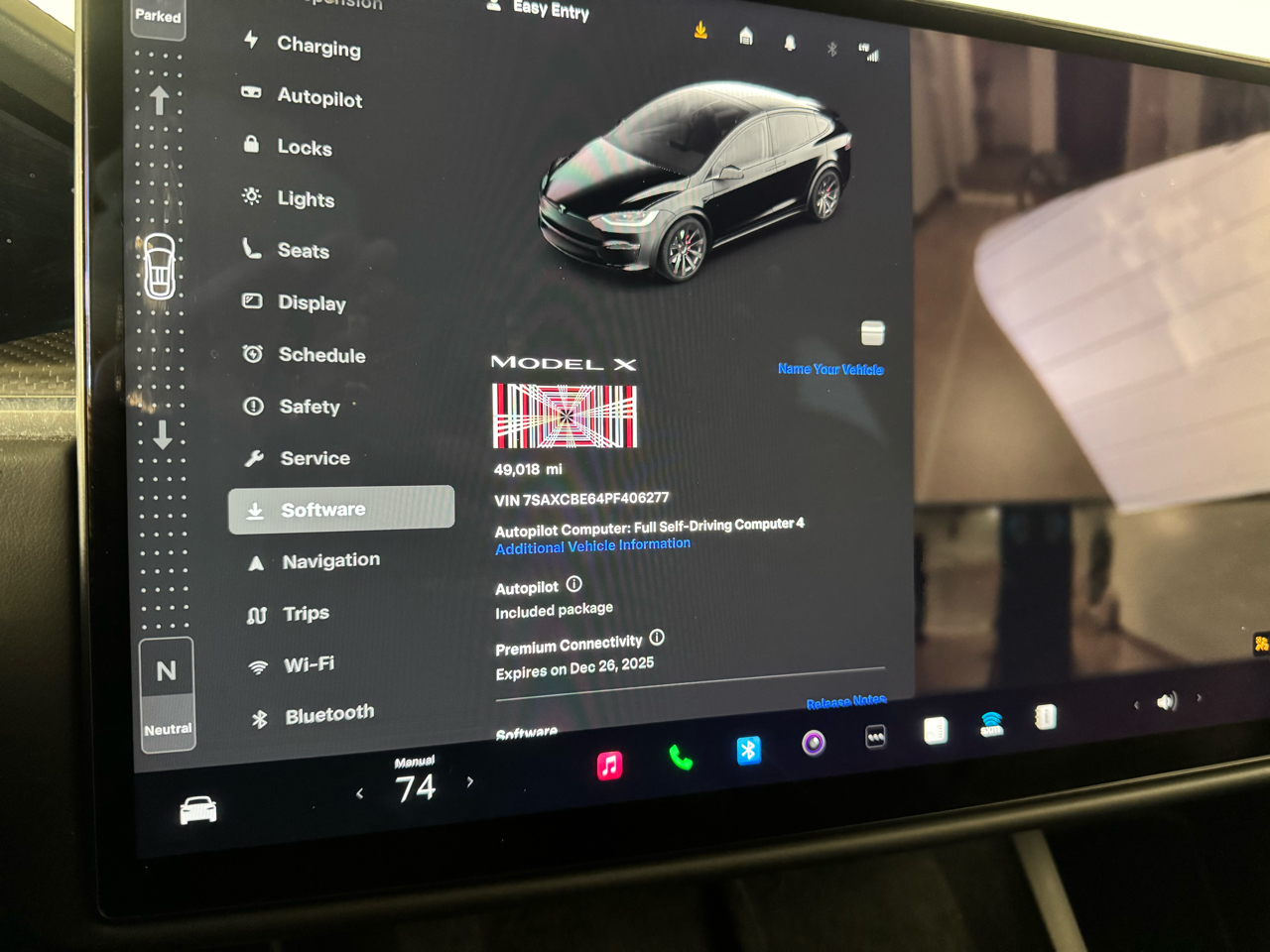Viewport: 1270px width, 952px height.
Task: Tap the car controls icon in bottom bar
Action: tap(198, 810)
